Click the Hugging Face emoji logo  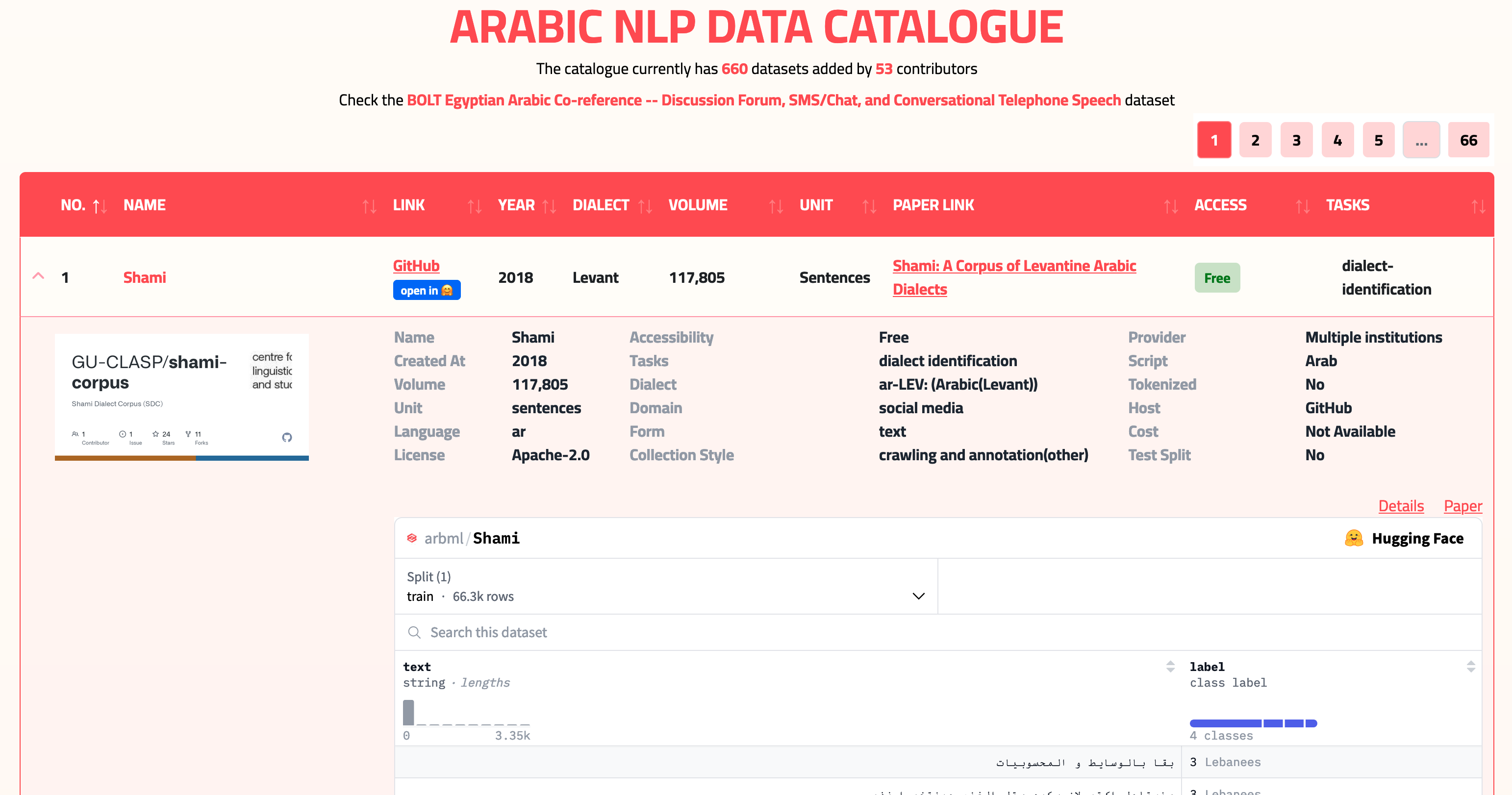pos(1354,538)
